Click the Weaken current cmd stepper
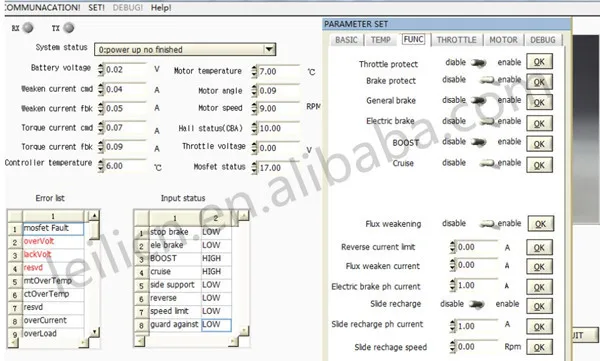The image size is (600, 361). click(101, 89)
